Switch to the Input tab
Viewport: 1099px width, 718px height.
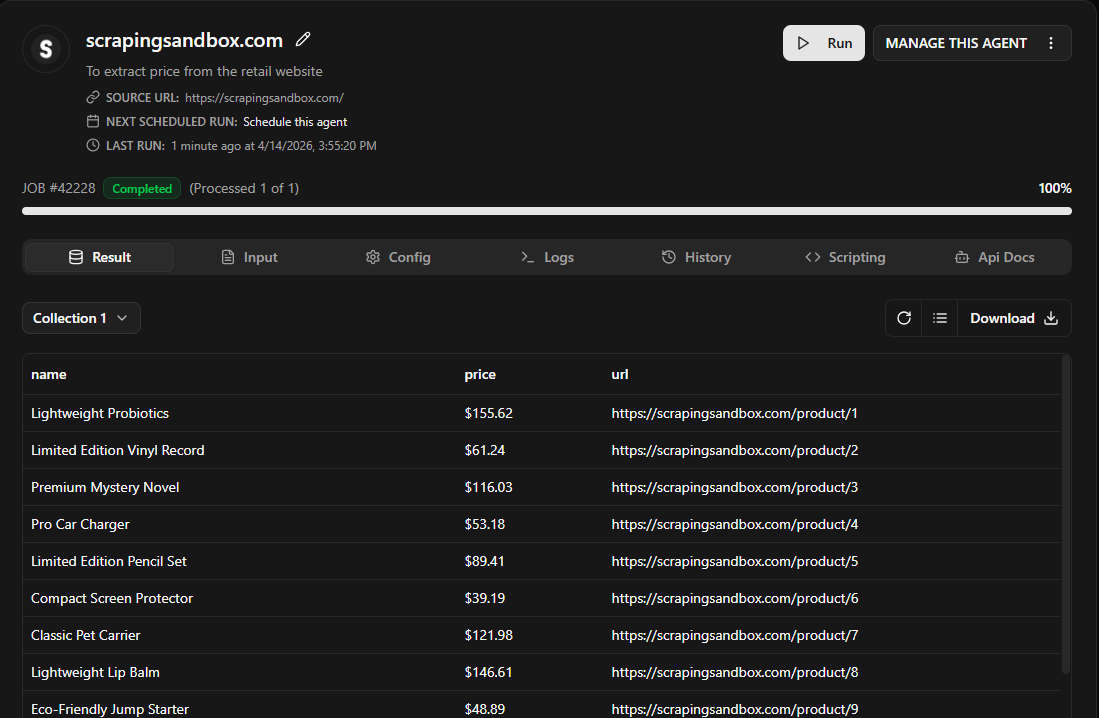pyautogui.click(x=249, y=256)
